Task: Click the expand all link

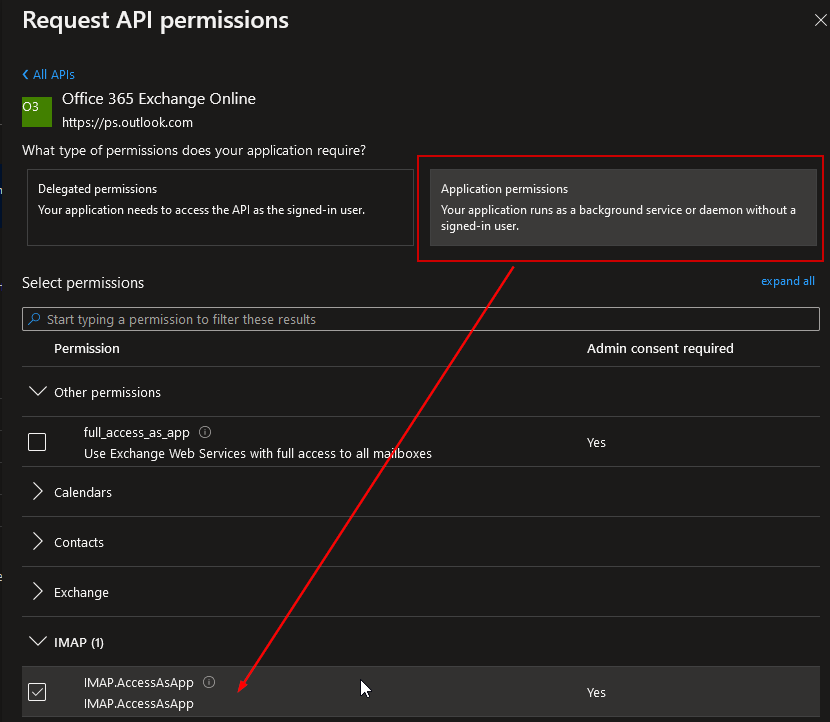Action: click(x=788, y=281)
